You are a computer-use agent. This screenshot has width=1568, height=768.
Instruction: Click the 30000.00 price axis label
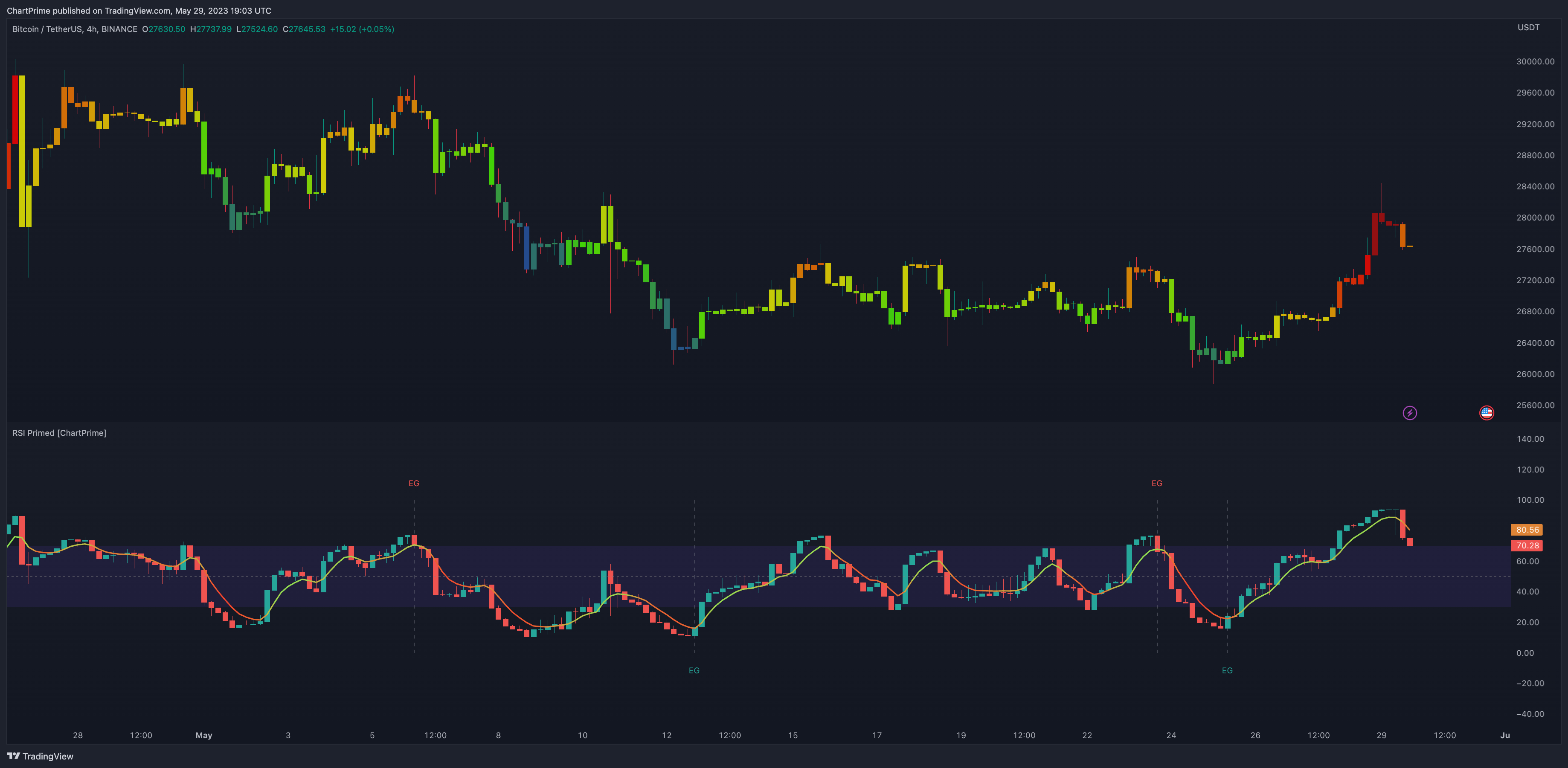(1535, 61)
